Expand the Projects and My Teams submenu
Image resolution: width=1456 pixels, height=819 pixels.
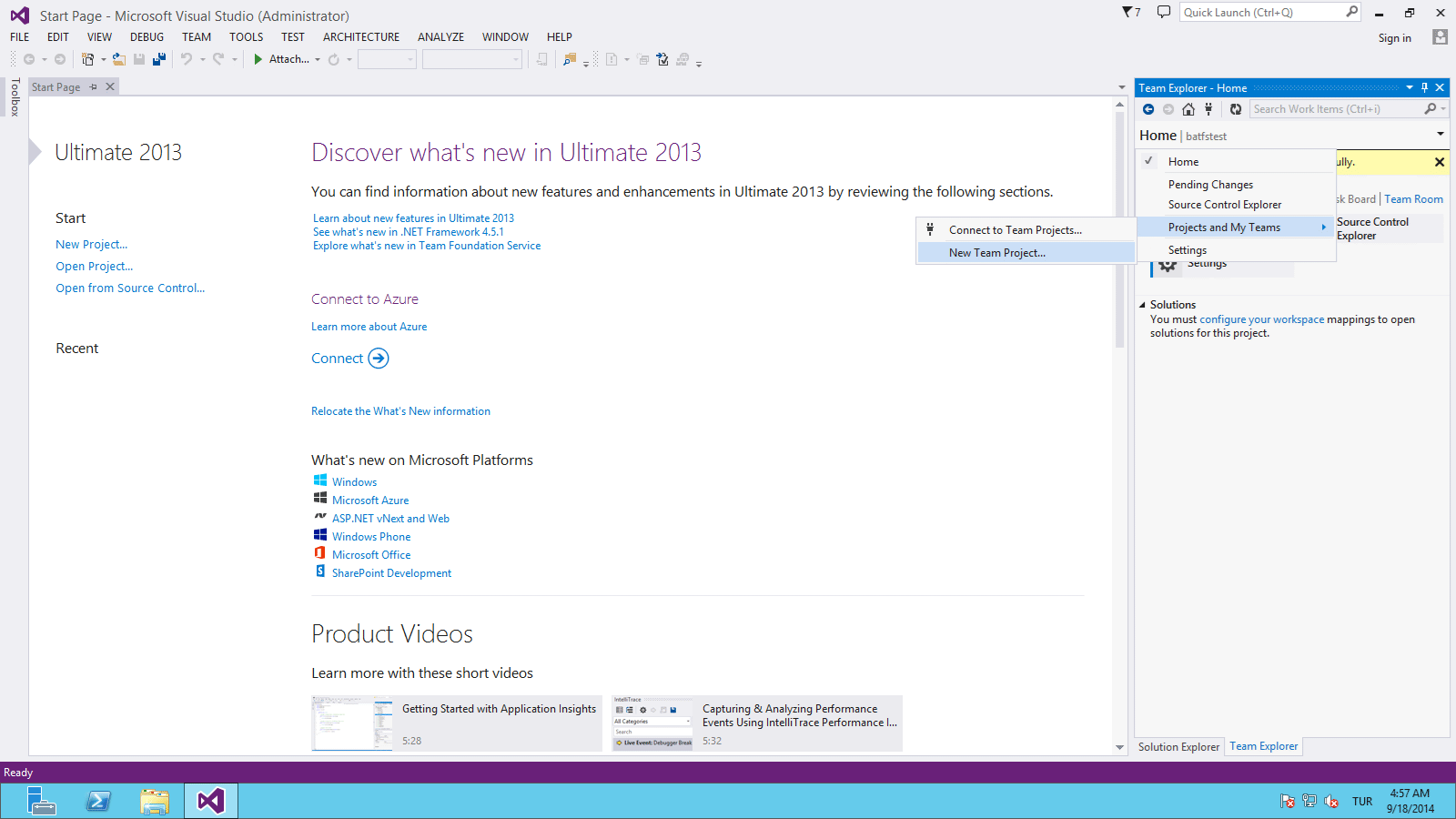point(1224,227)
